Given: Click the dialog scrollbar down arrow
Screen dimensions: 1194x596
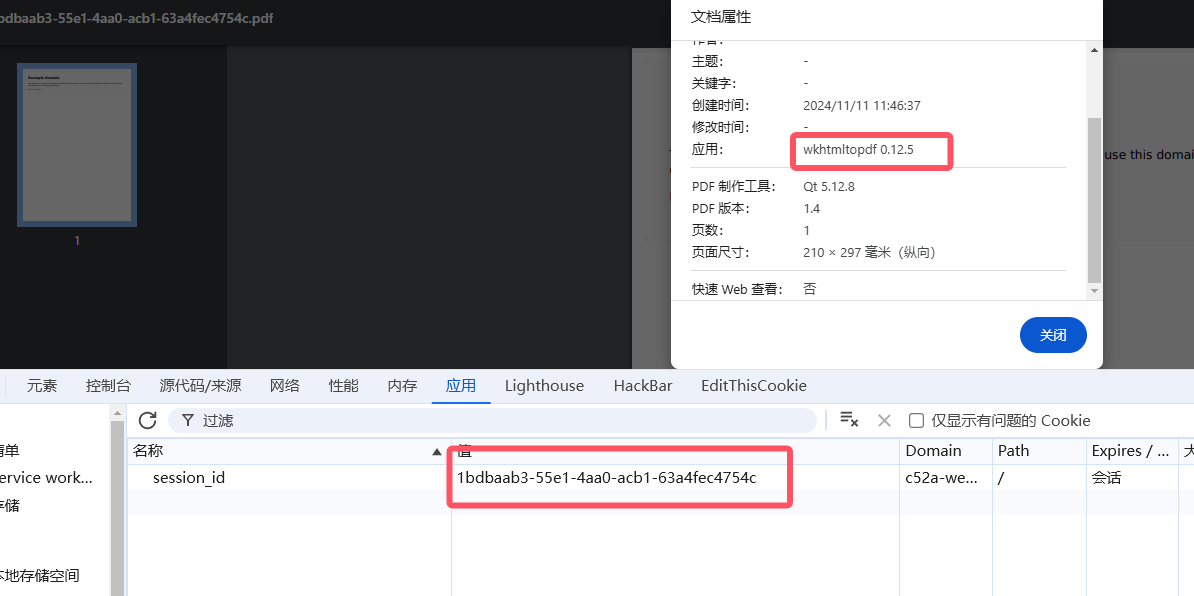Looking at the screenshot, I should pyautogui.click(x=1094, y=290).
